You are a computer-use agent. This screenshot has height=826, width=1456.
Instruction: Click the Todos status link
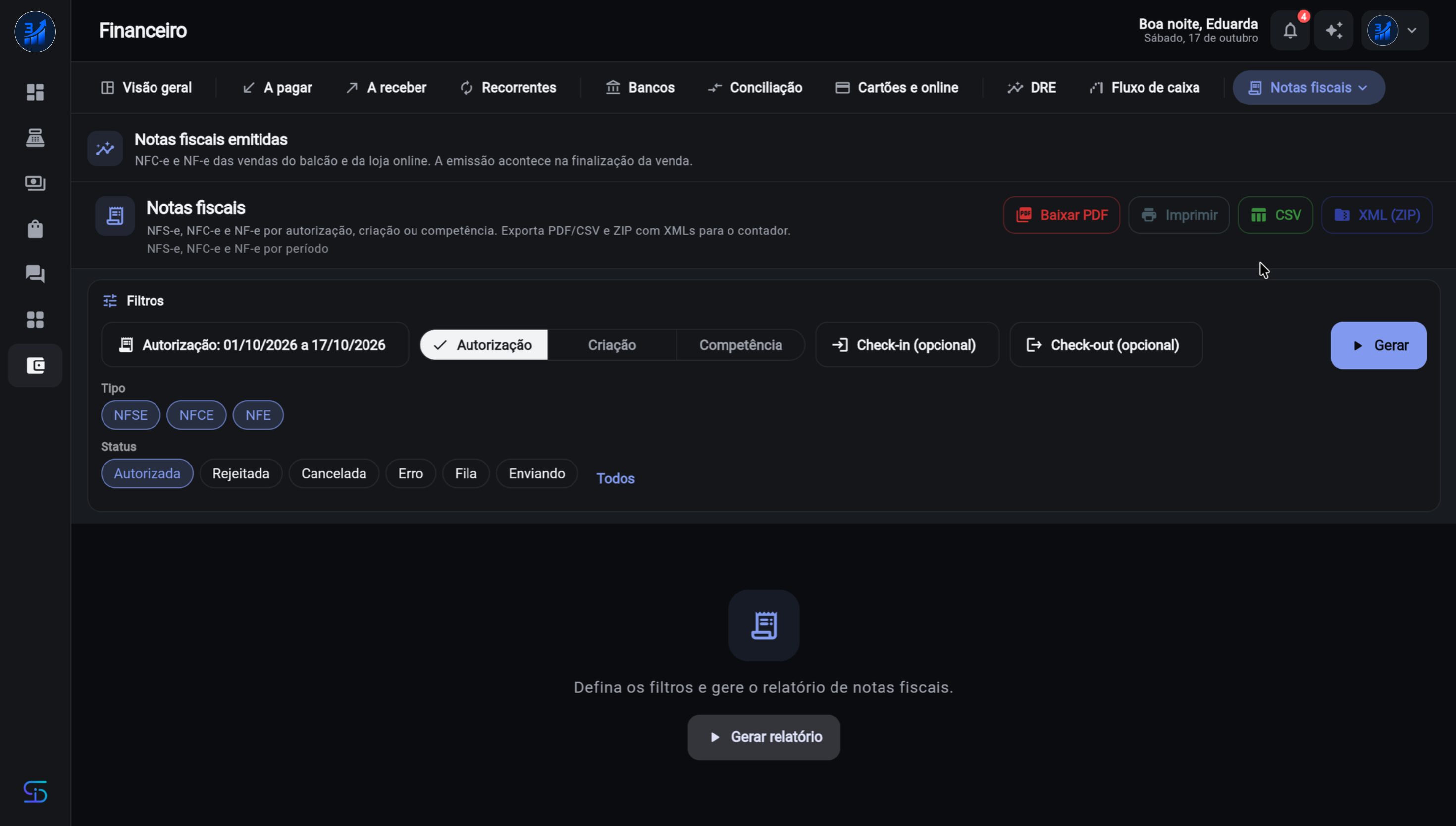tap(616, 478)
